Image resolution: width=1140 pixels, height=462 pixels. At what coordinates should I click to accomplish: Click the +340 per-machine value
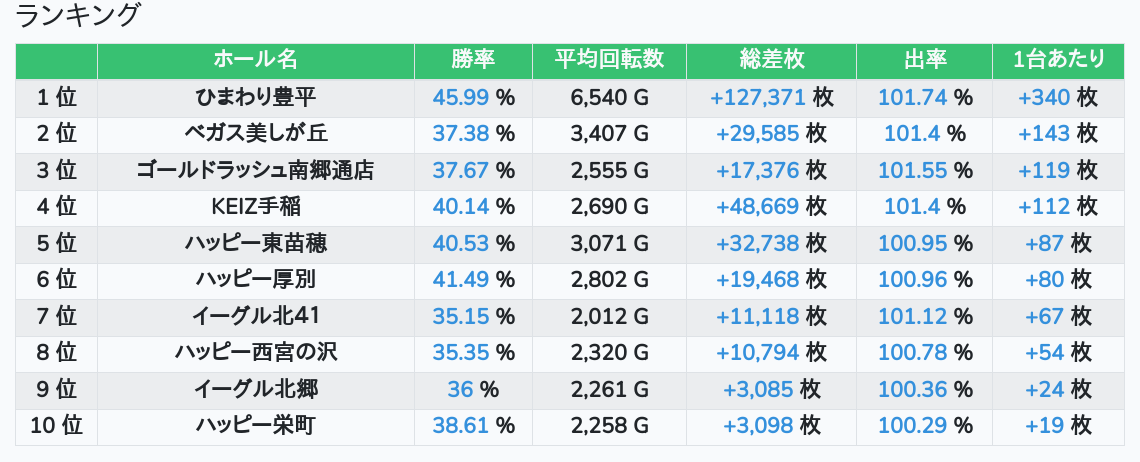[x=1044, y=97]
